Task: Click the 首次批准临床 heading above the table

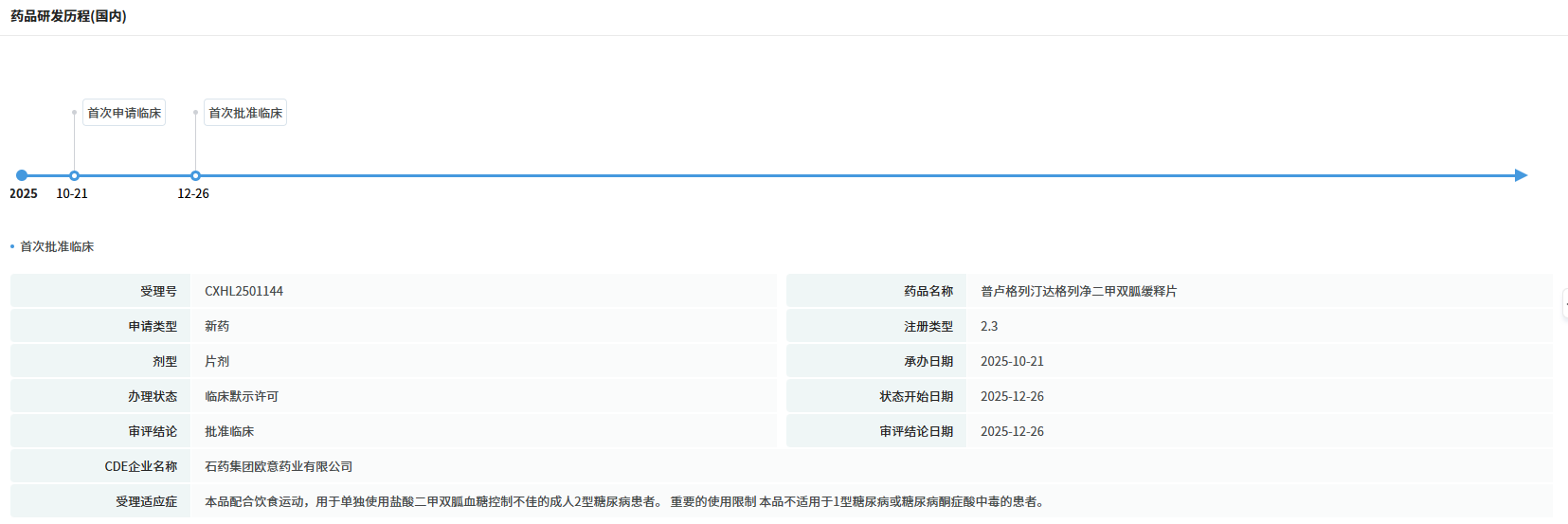Action: (x=57, y=246)
